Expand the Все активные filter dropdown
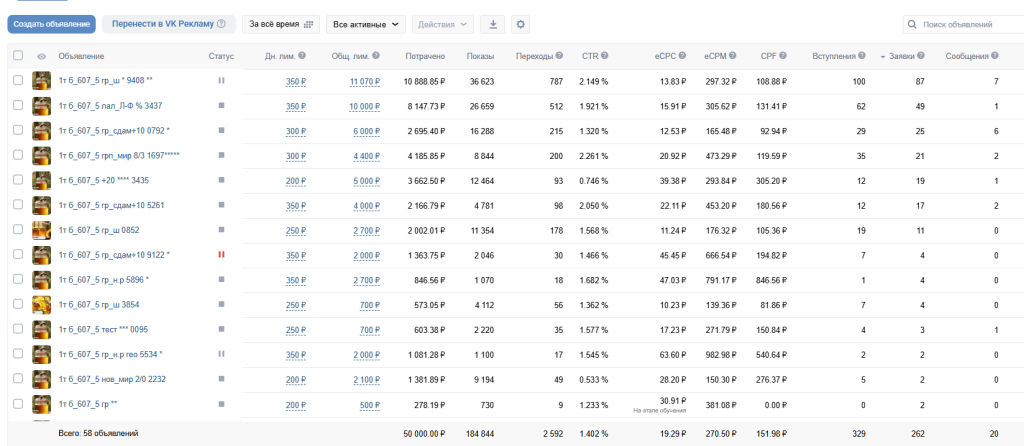This screenshot has width=1024, height=446. click(366, 24)
